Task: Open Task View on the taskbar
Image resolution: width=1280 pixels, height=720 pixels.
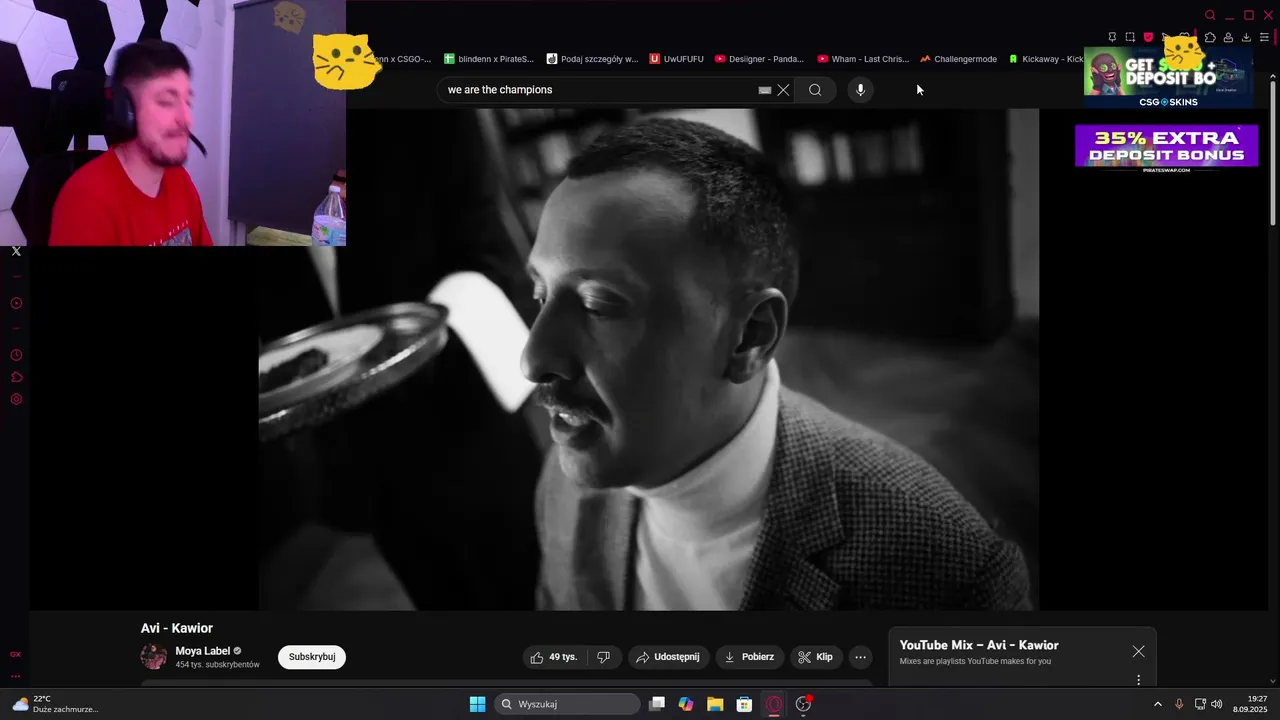Action: click(657, 704)
